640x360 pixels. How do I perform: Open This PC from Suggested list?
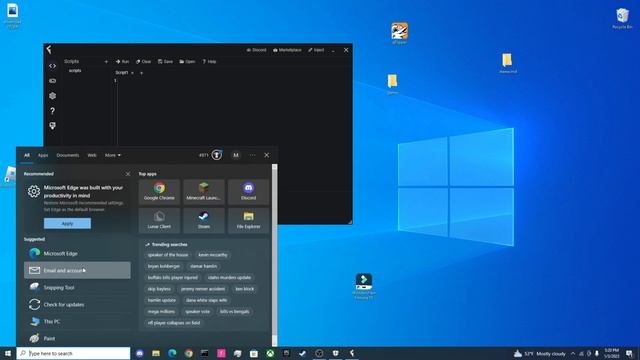point(77,322)
